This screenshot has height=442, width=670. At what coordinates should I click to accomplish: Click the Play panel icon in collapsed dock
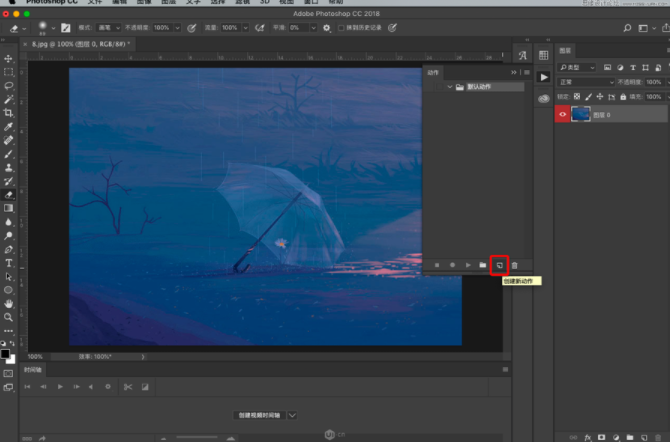point(543,77)
